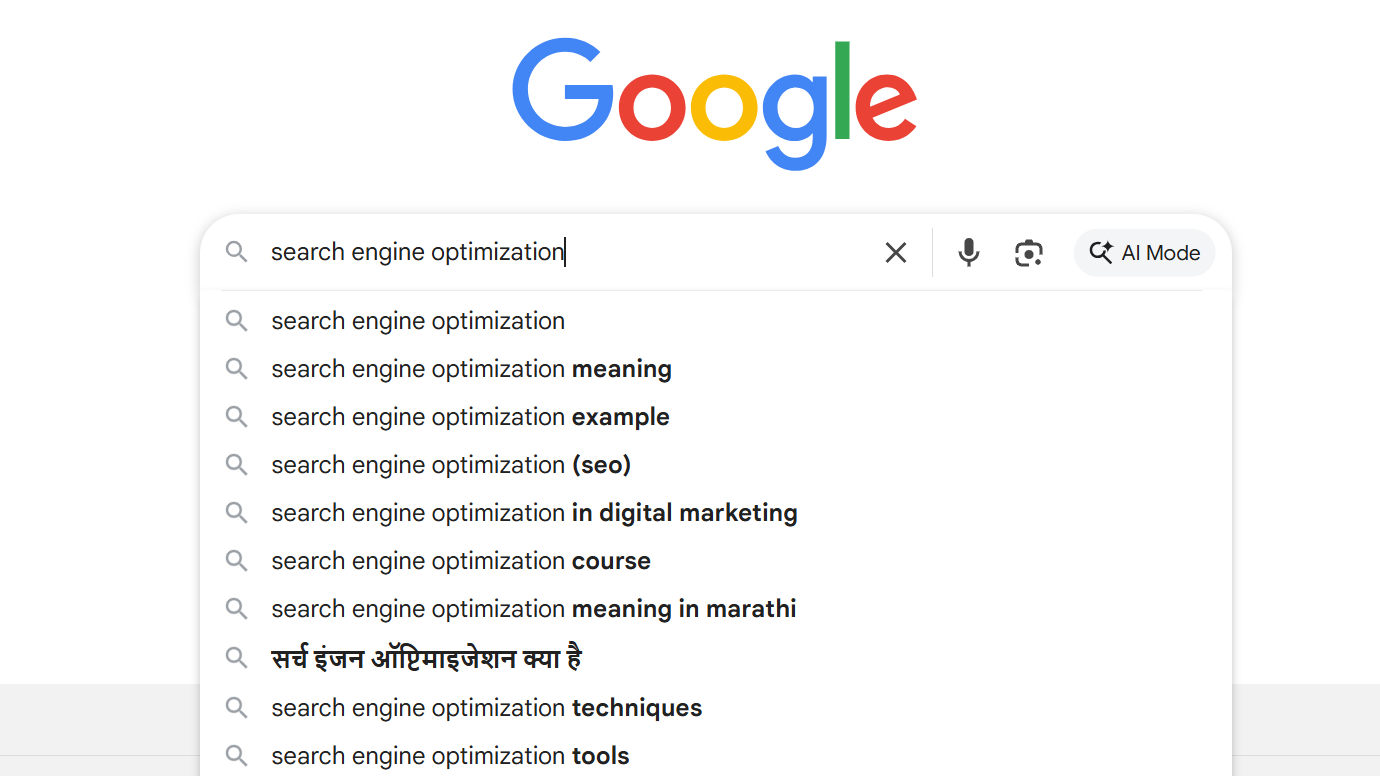Click the microphone voice search icon
The height and width of the screenshot is (776, 1380).
click(x=968, y=252)
